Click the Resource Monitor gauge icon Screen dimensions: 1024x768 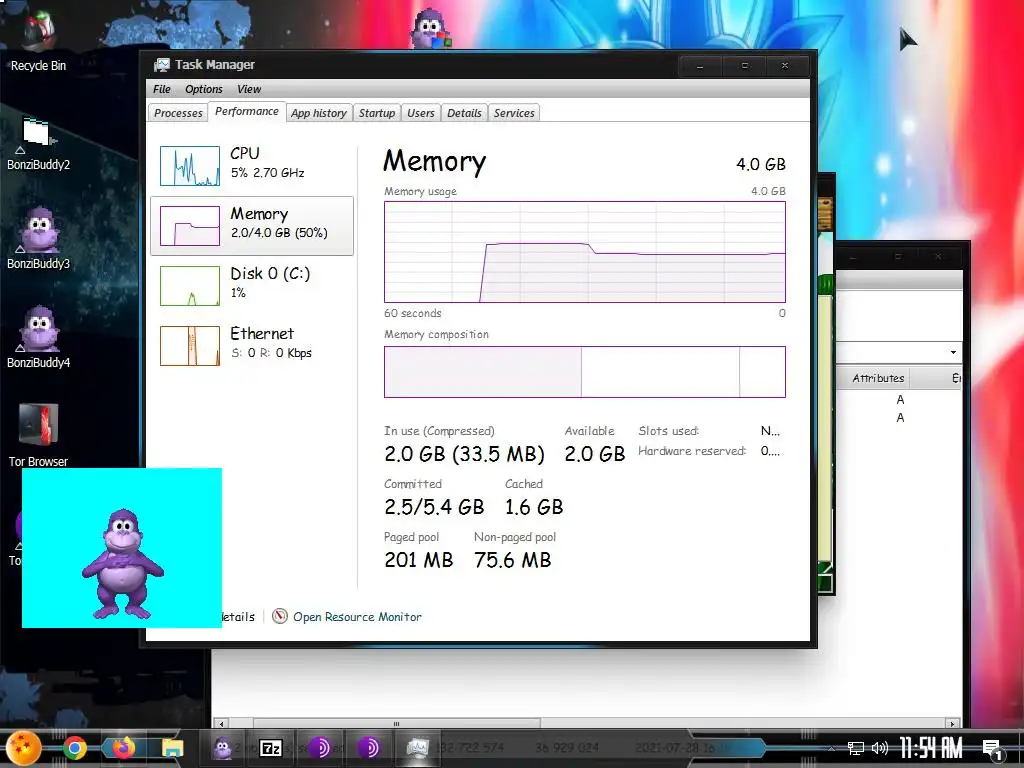[280, 616]
